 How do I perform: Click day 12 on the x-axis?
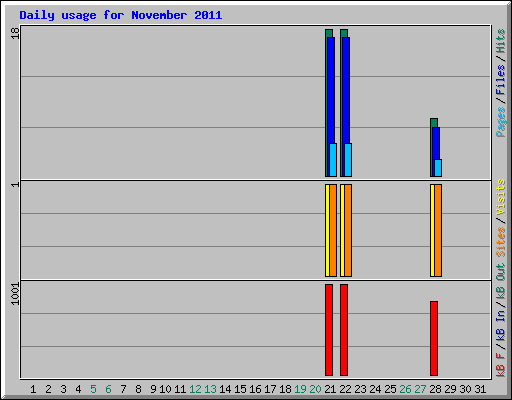pyautogui.click(x=195, y=389)
